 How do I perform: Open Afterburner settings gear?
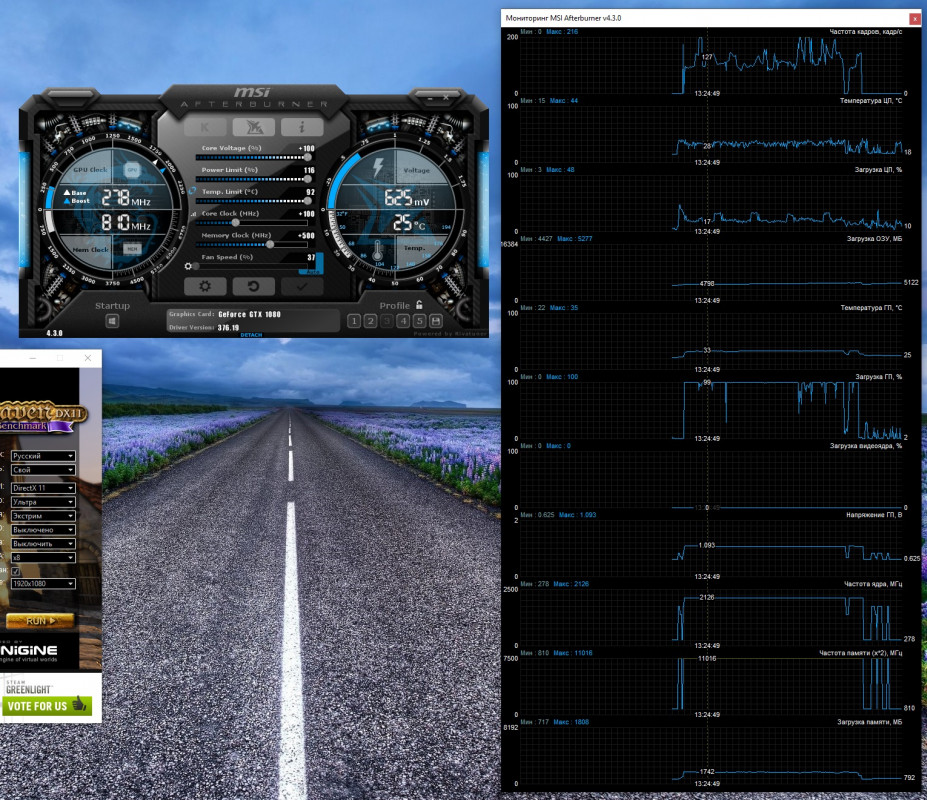205,286
